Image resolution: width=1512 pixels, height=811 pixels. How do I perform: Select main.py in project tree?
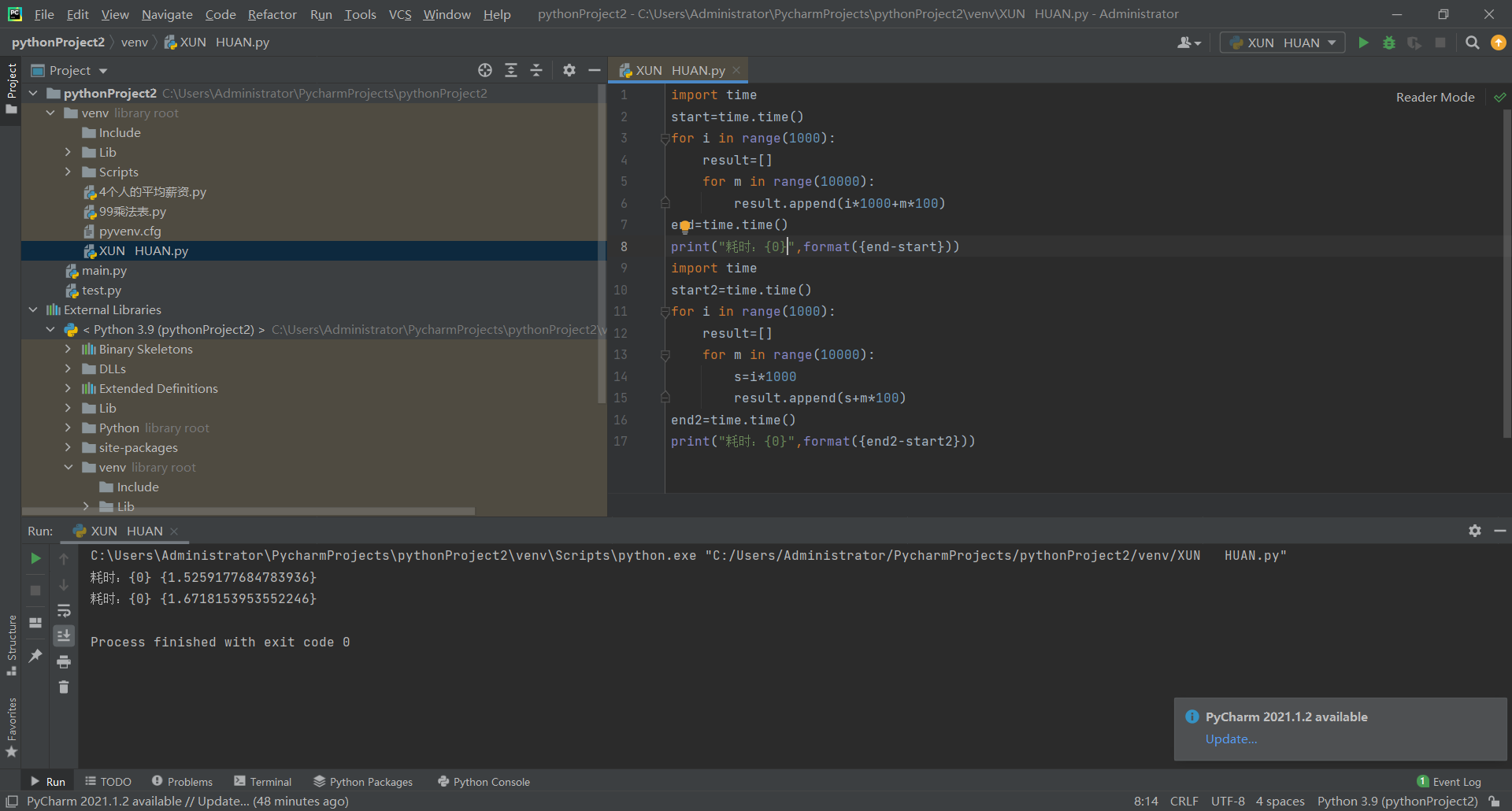[x=104, y=270]
